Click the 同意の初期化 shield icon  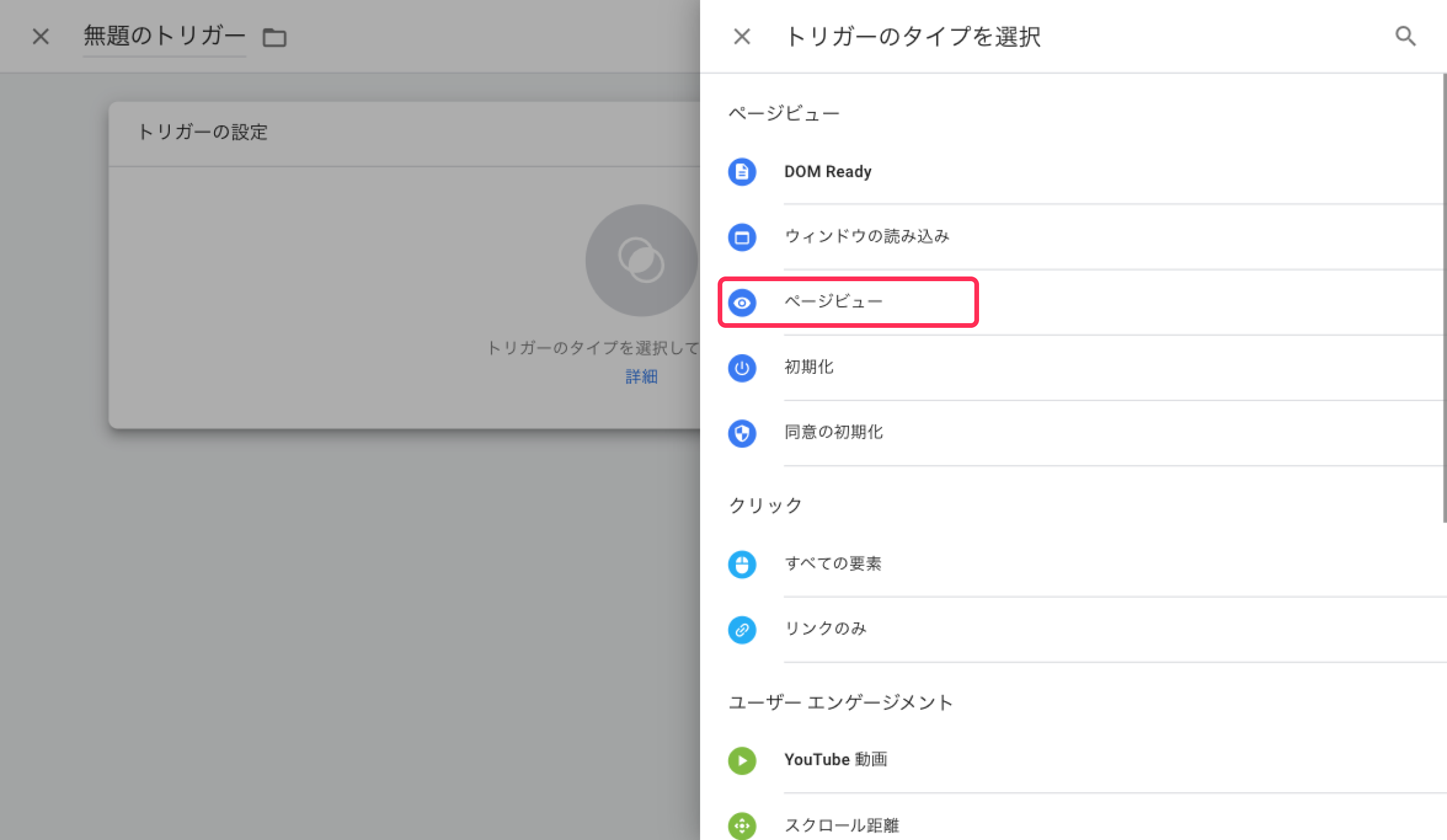pyautogui.click(x=742, y=433)
